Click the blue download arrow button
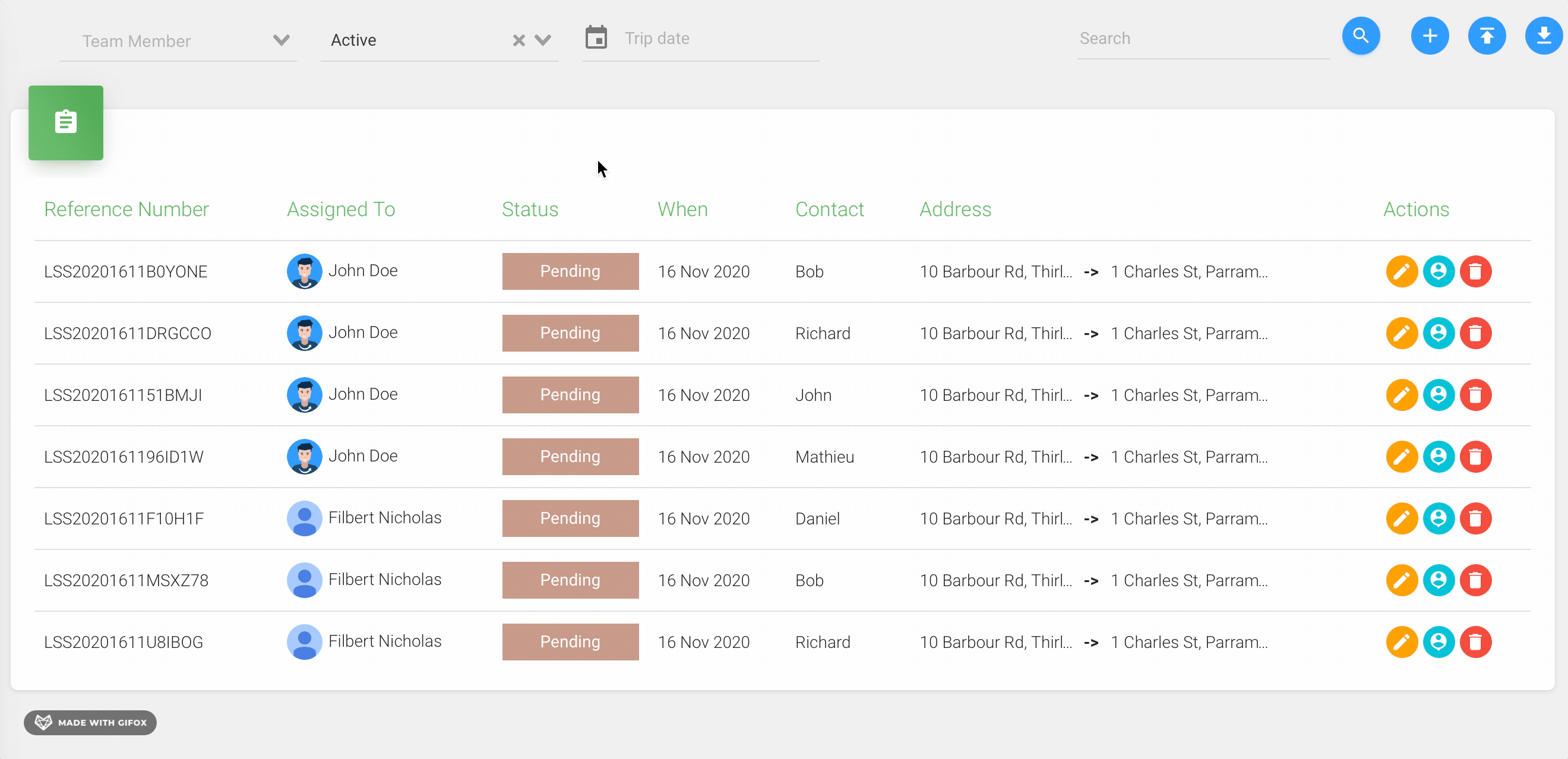The width and height of the screenshot is (1568, 759). coord(1544,36)
